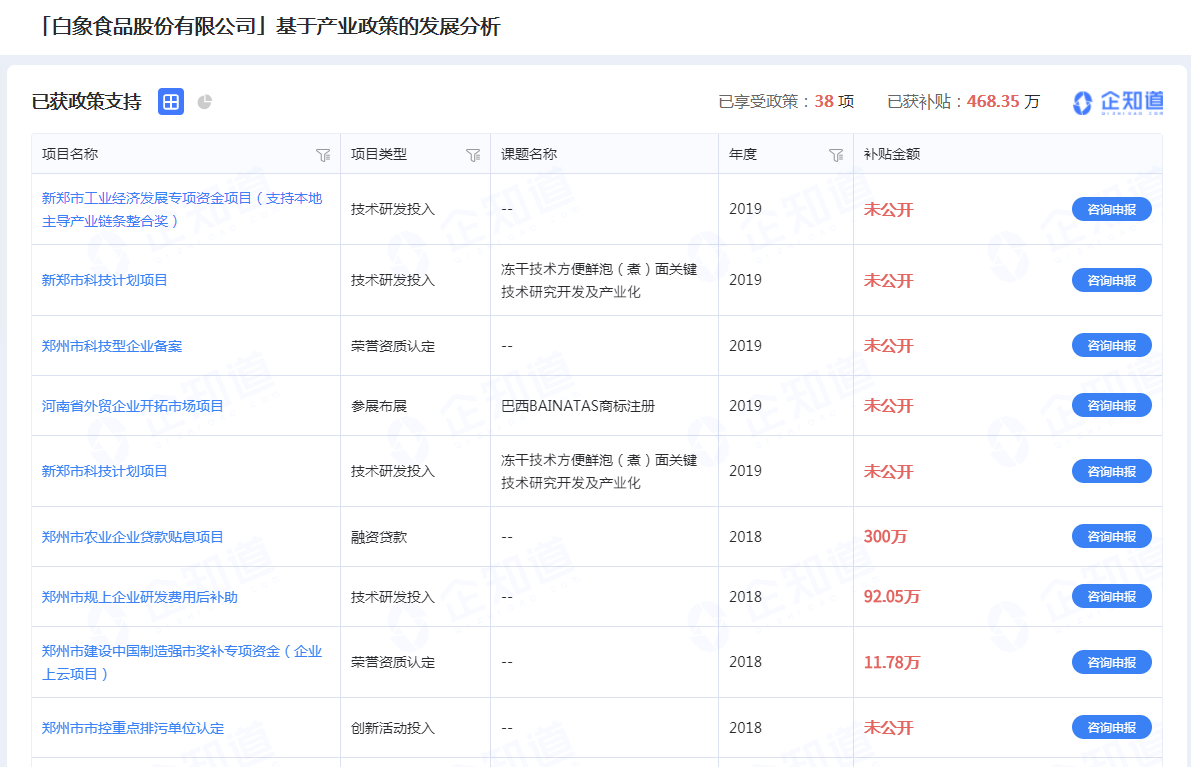Click the 已获补贴 468.35 万 total
This screenshot has height=767, width=1191.
coord(963,102)
